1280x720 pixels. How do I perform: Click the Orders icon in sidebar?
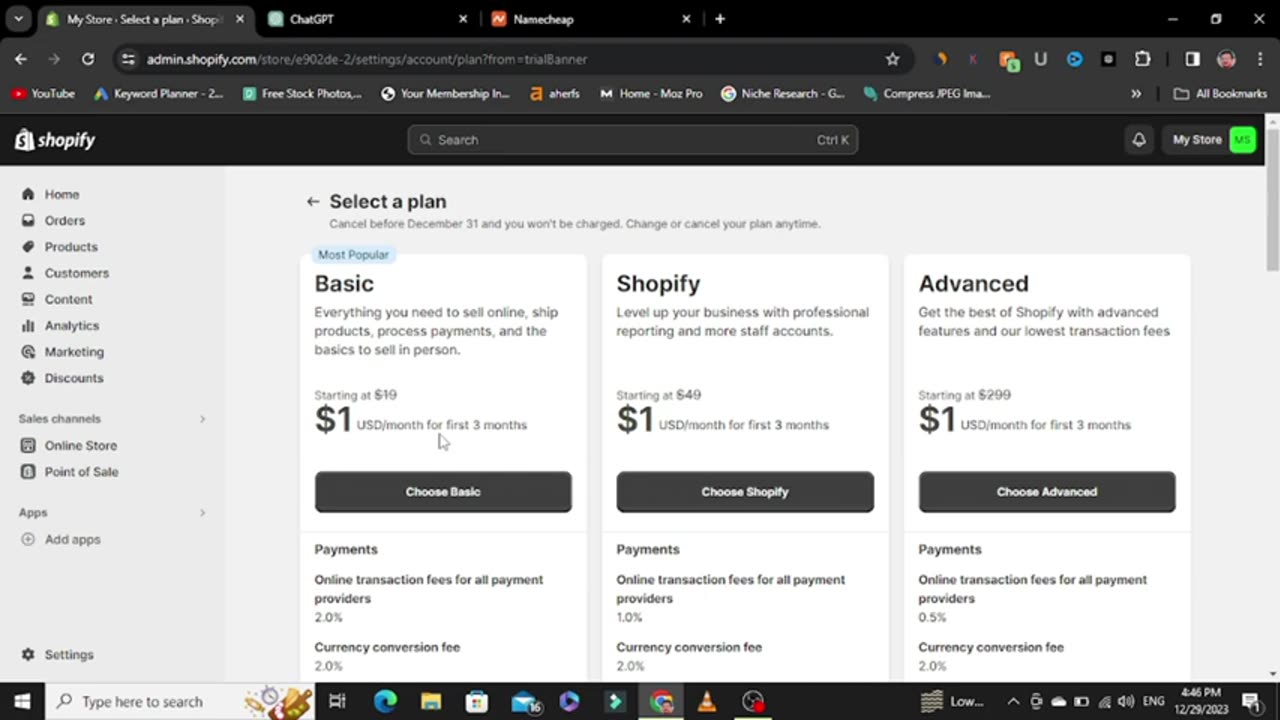click(x=28, y=220)
